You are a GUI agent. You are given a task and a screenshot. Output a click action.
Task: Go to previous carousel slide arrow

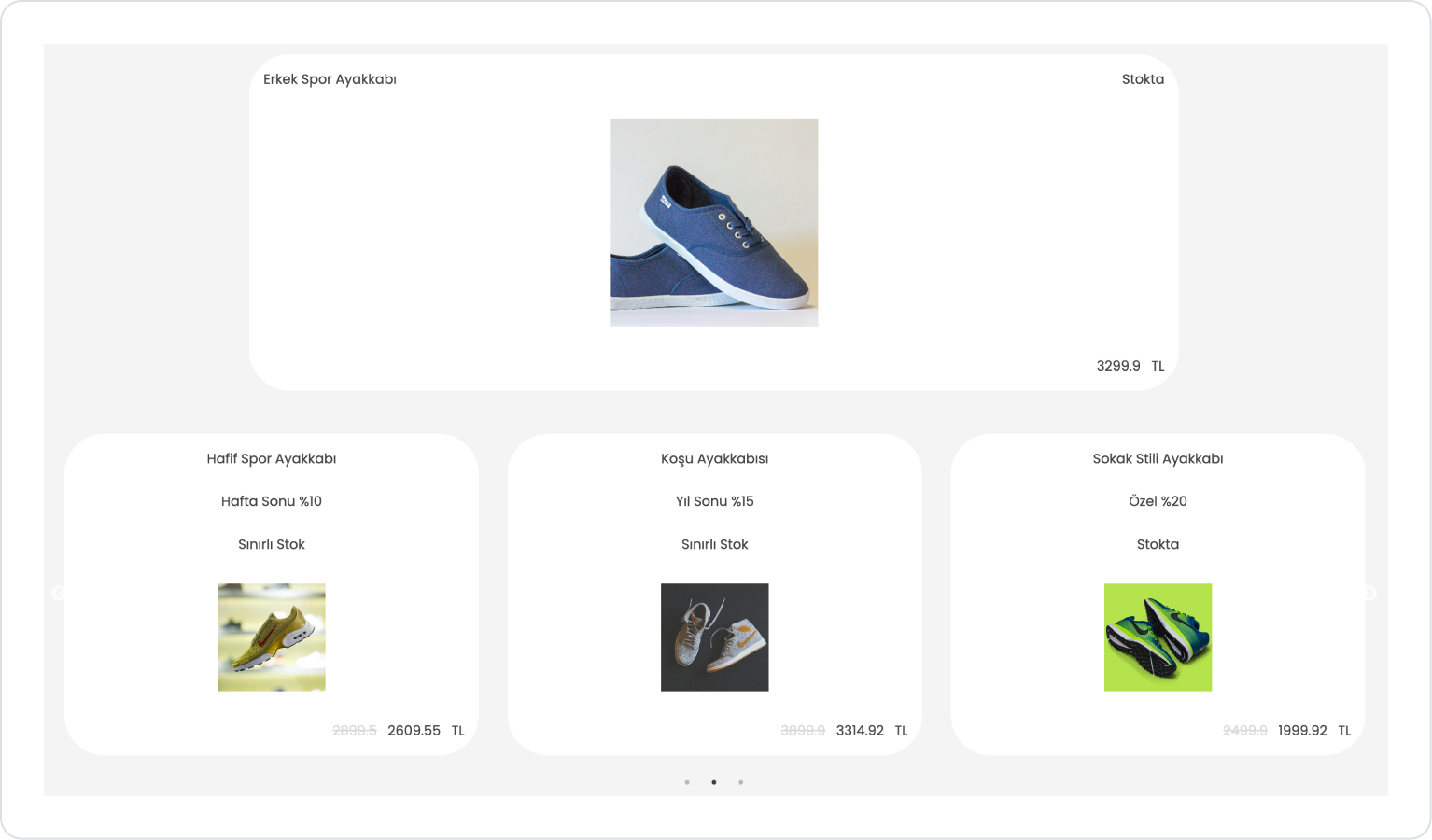pyautogui.click(x=58, y=594)
